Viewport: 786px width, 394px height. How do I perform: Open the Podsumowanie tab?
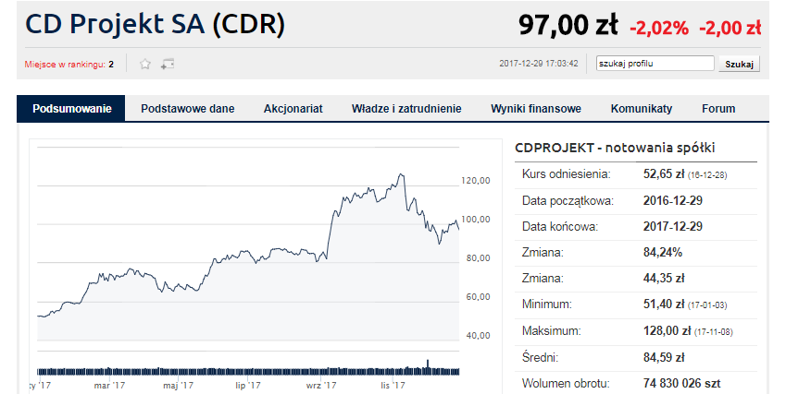tap(71, 108)
